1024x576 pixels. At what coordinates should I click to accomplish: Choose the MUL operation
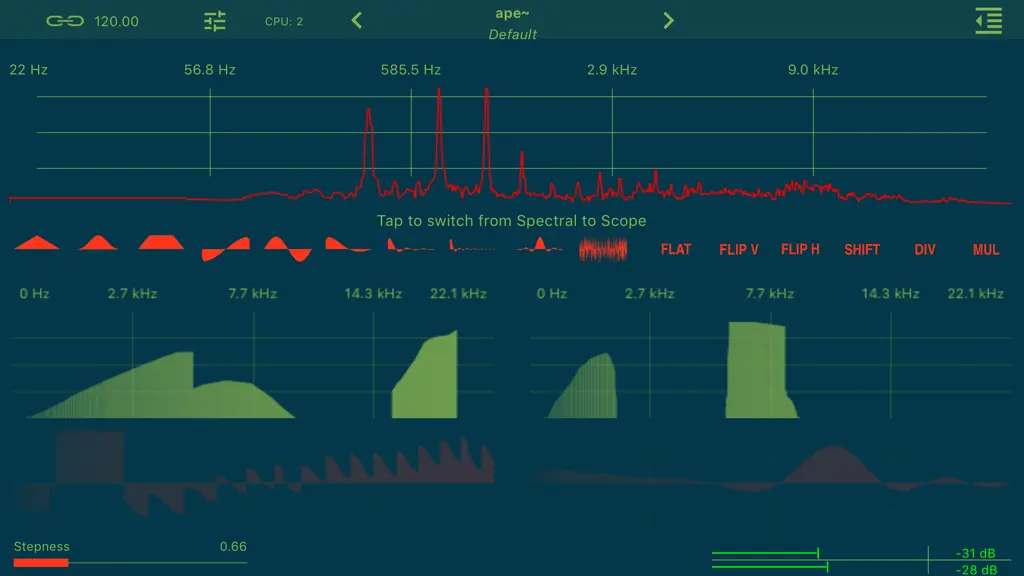coord(986,249)
